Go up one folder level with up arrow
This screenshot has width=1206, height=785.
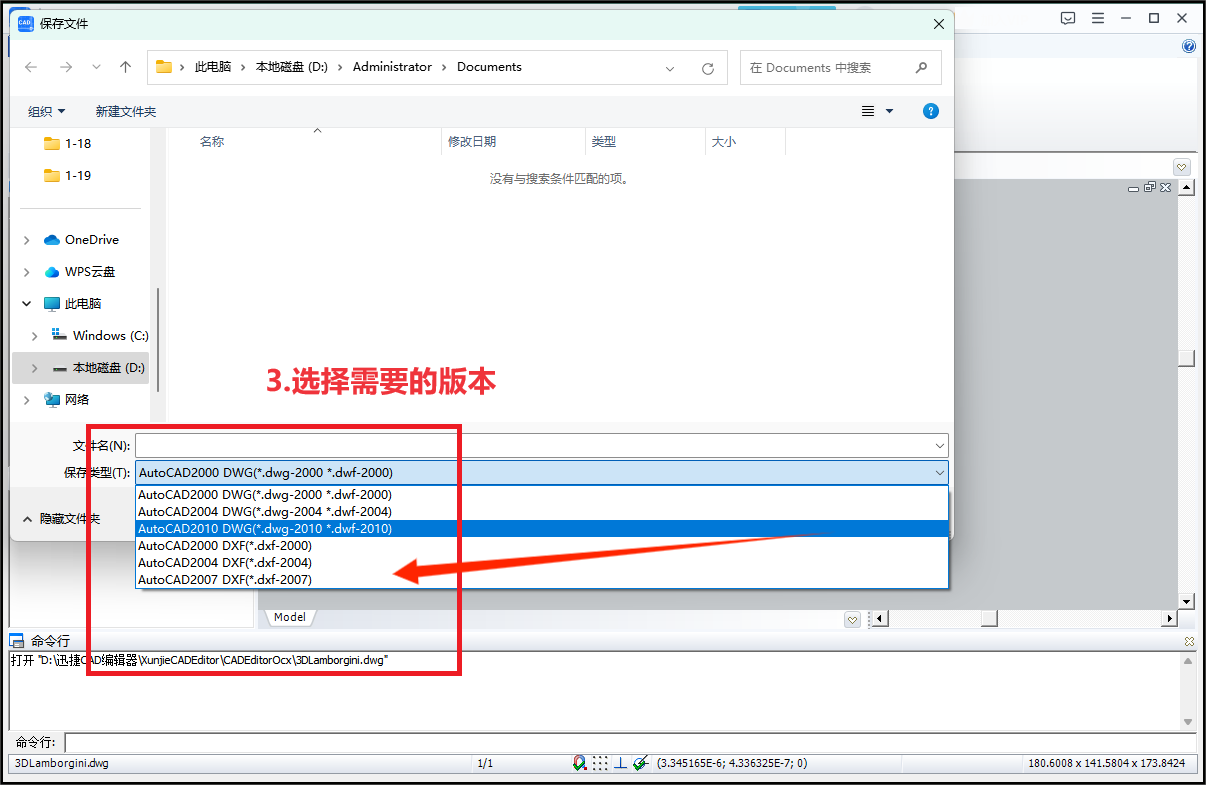[125, 67]
